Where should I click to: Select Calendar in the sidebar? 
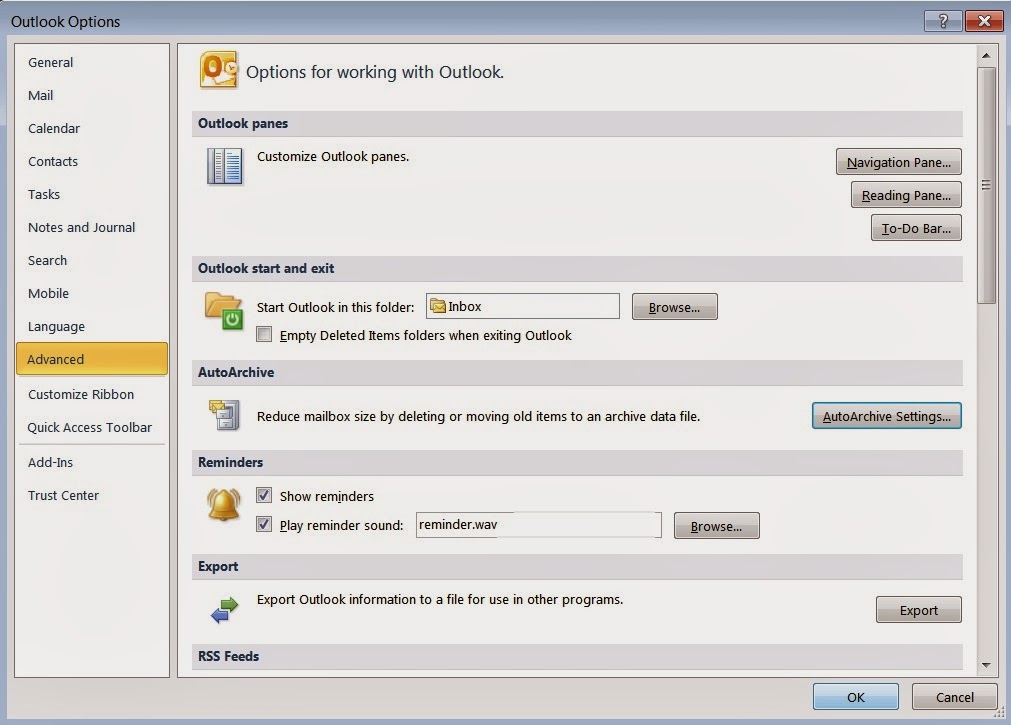click(x=92, y=128)
